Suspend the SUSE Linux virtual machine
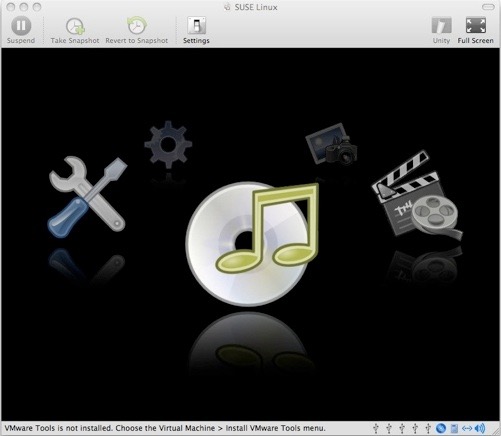This screenshot has width=501, height=436. click(x=21, y=30)
